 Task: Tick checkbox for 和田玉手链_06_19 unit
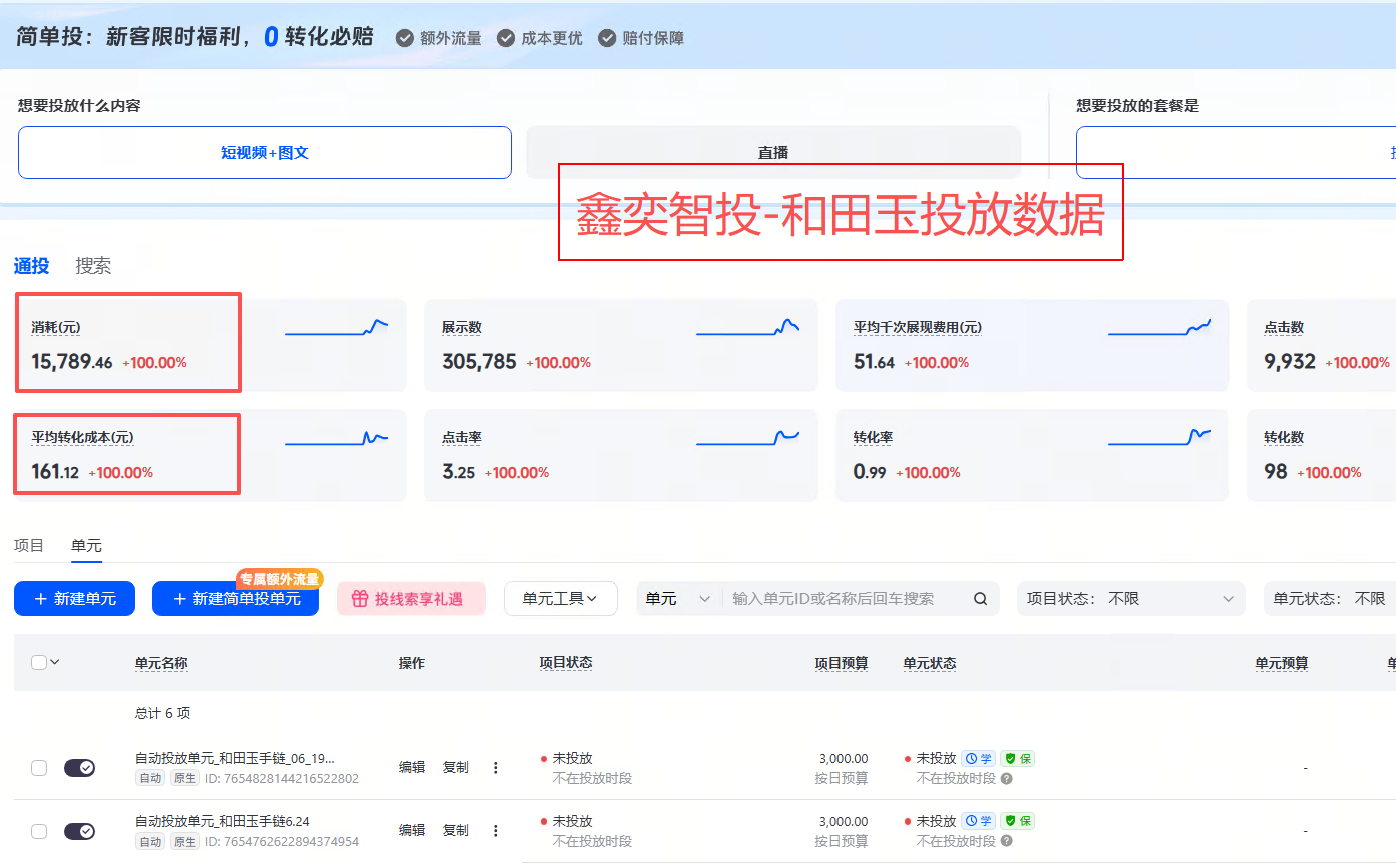[39, 768]
